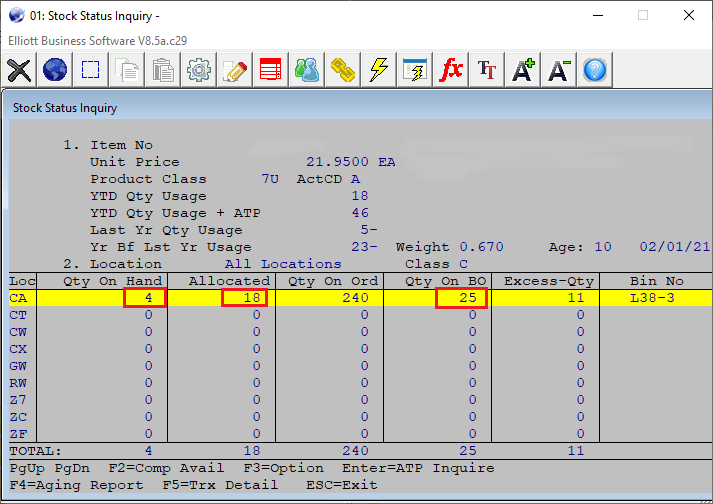The image size is (713, 504).
Task: Click the All Locations value
Action: [283, 264]
